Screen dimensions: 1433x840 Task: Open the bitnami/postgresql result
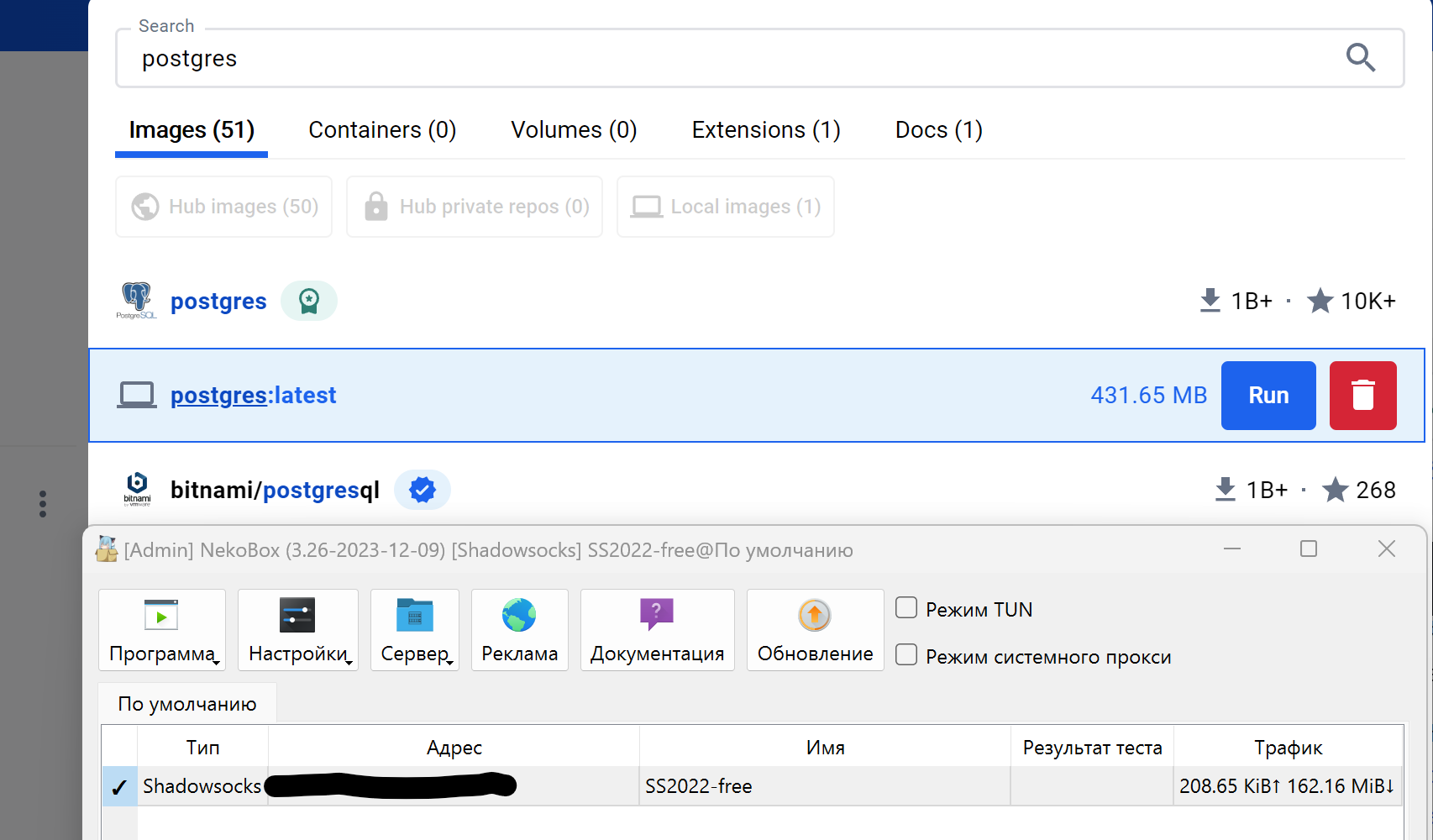pos(275,490)
